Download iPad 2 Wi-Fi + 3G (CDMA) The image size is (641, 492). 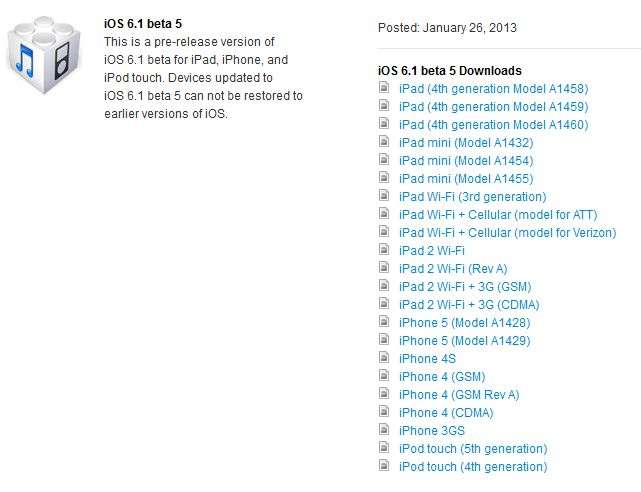point(469,304)
